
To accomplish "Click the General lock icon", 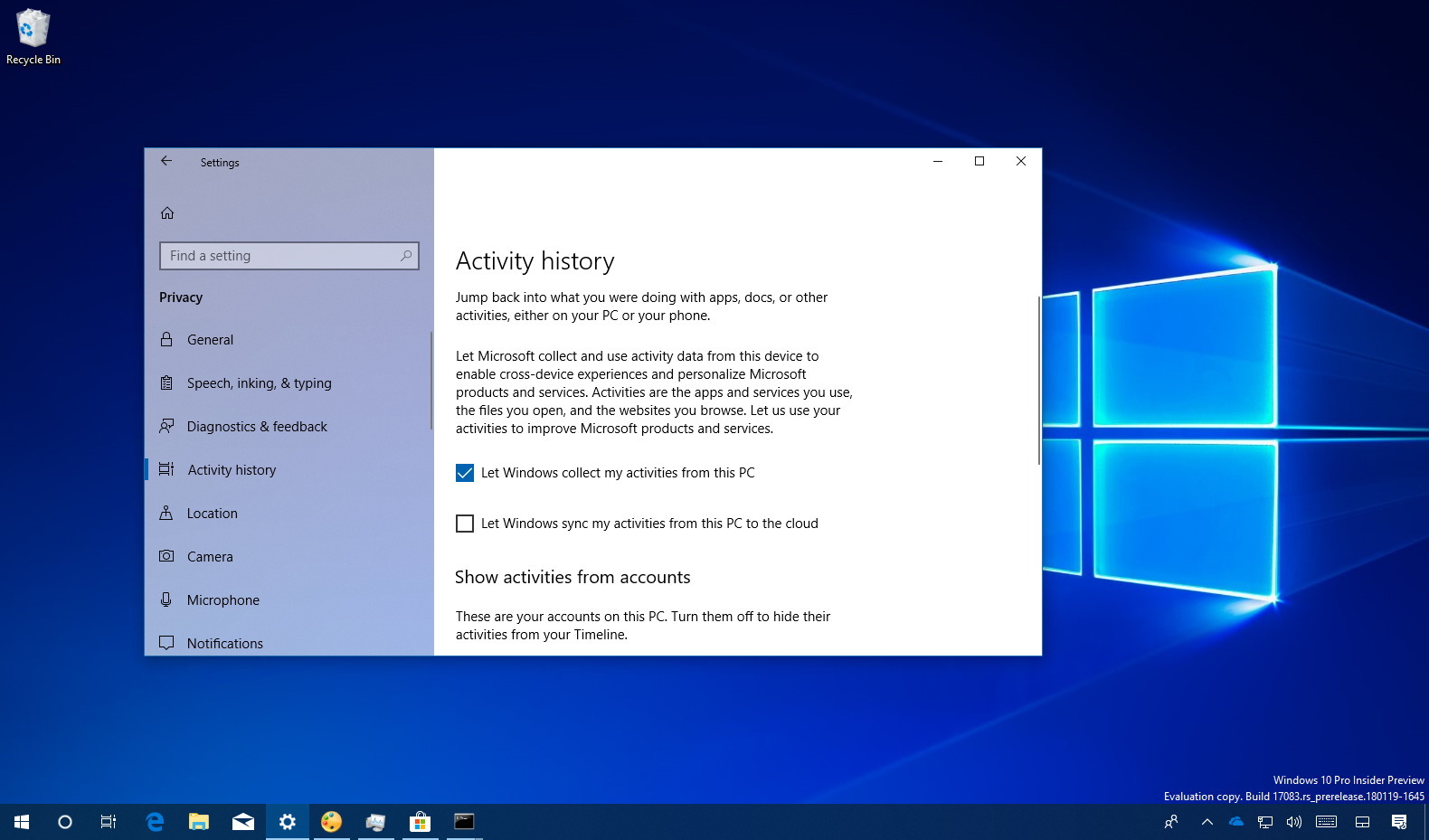I will point(166,340).
